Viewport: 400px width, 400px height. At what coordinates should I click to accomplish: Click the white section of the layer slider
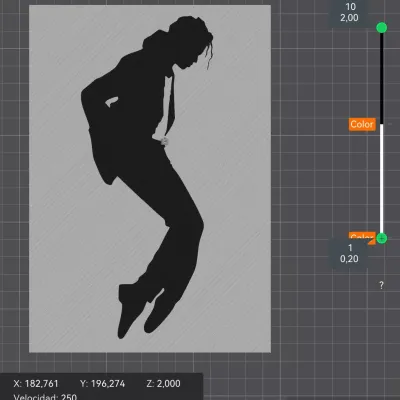coord(382,178)
